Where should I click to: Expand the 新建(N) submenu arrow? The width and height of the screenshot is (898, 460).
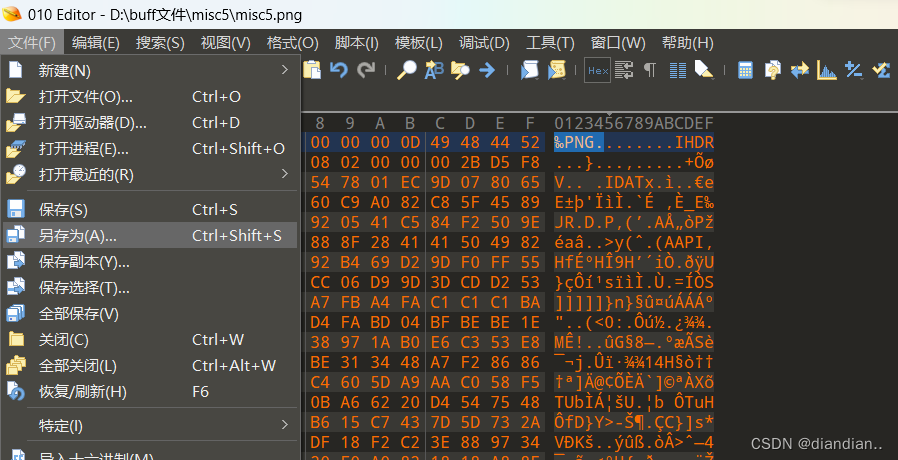285,70
